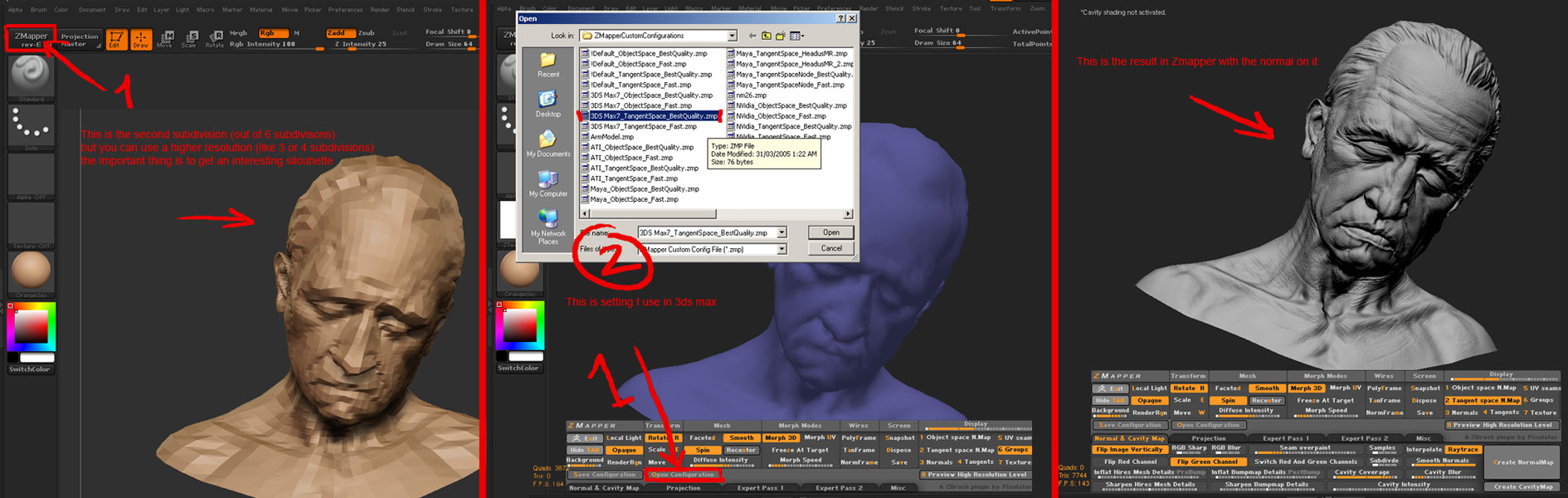1568x498 pixels.
Task: Enable Faceted mesh mode in rightmost panel
Action: pyautogui.click(x=1227, y=388)
